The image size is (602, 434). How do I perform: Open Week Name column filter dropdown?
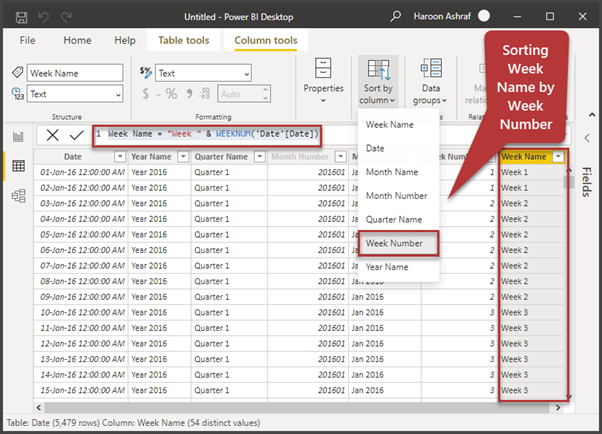pos(558,156)
